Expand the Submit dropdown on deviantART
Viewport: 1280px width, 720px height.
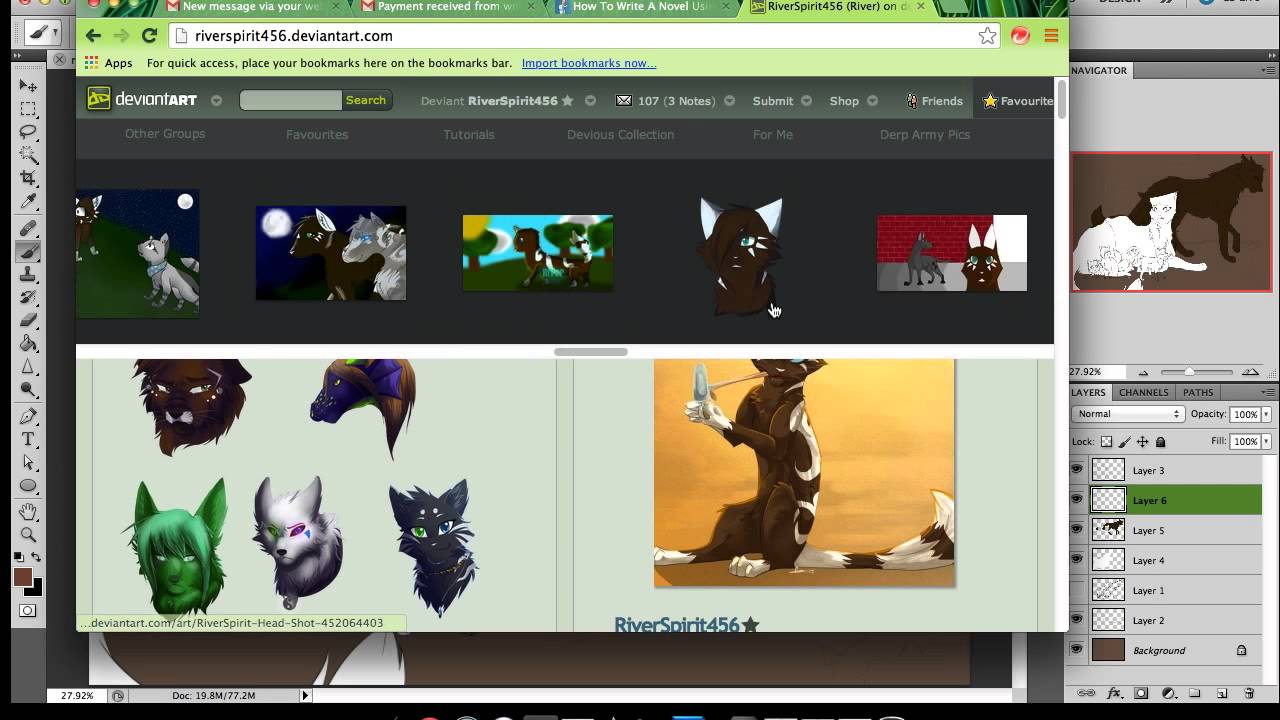[x=806, y=101]
